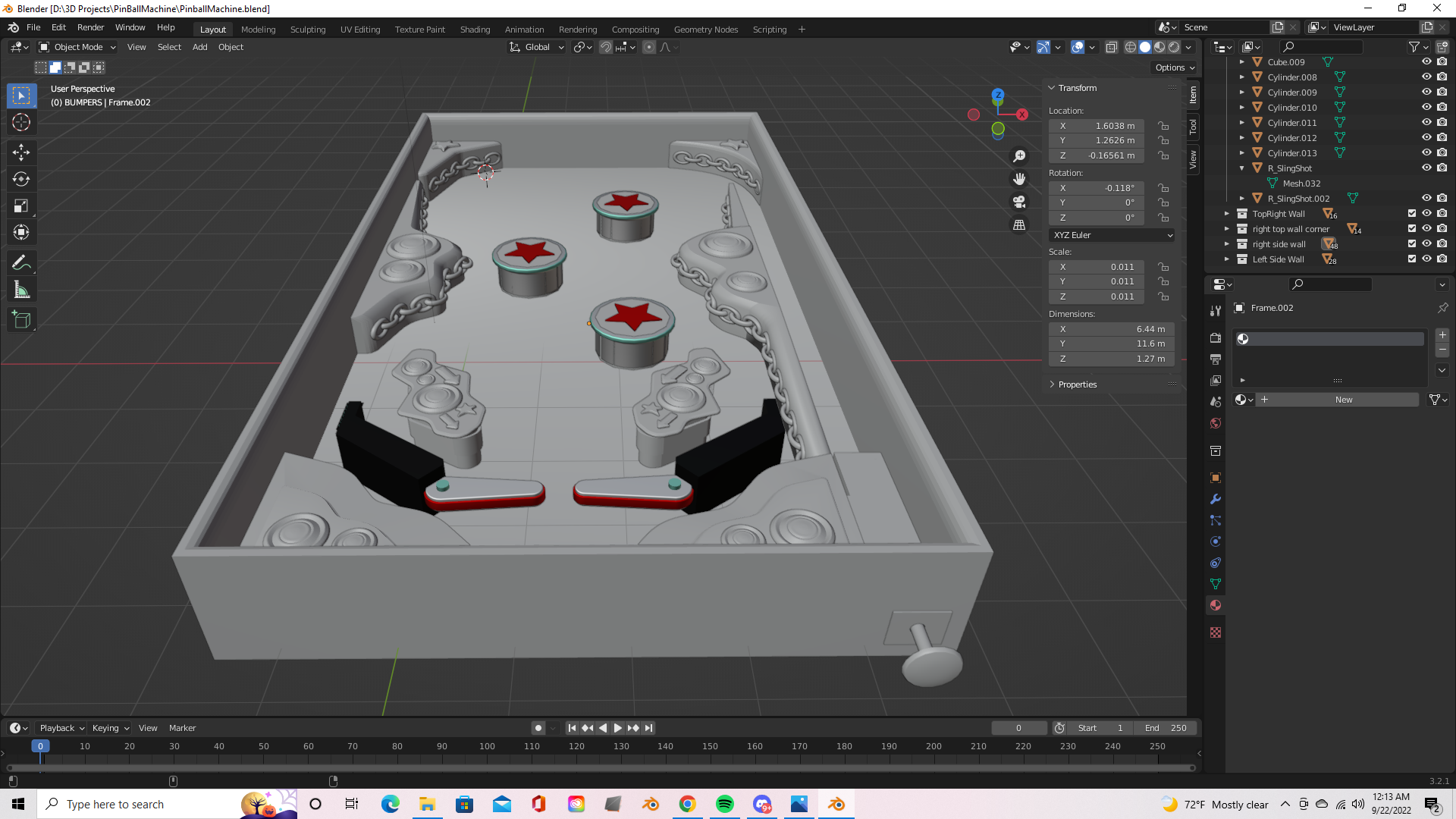
Task: Expand the Properties section in sidebar
Action: 1077,384
